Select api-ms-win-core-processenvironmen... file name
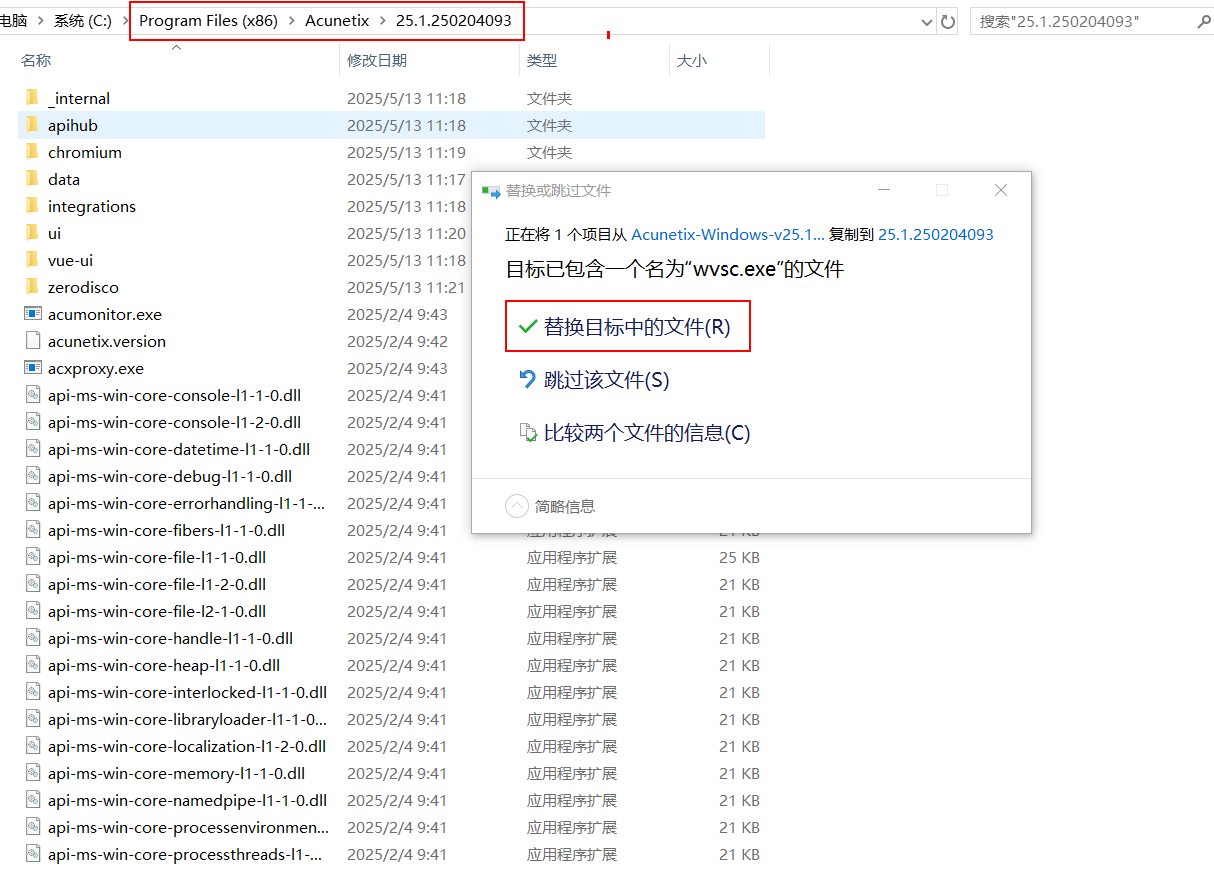The height and width of the screenshot is (871, 1214). [x=188, y=827]
